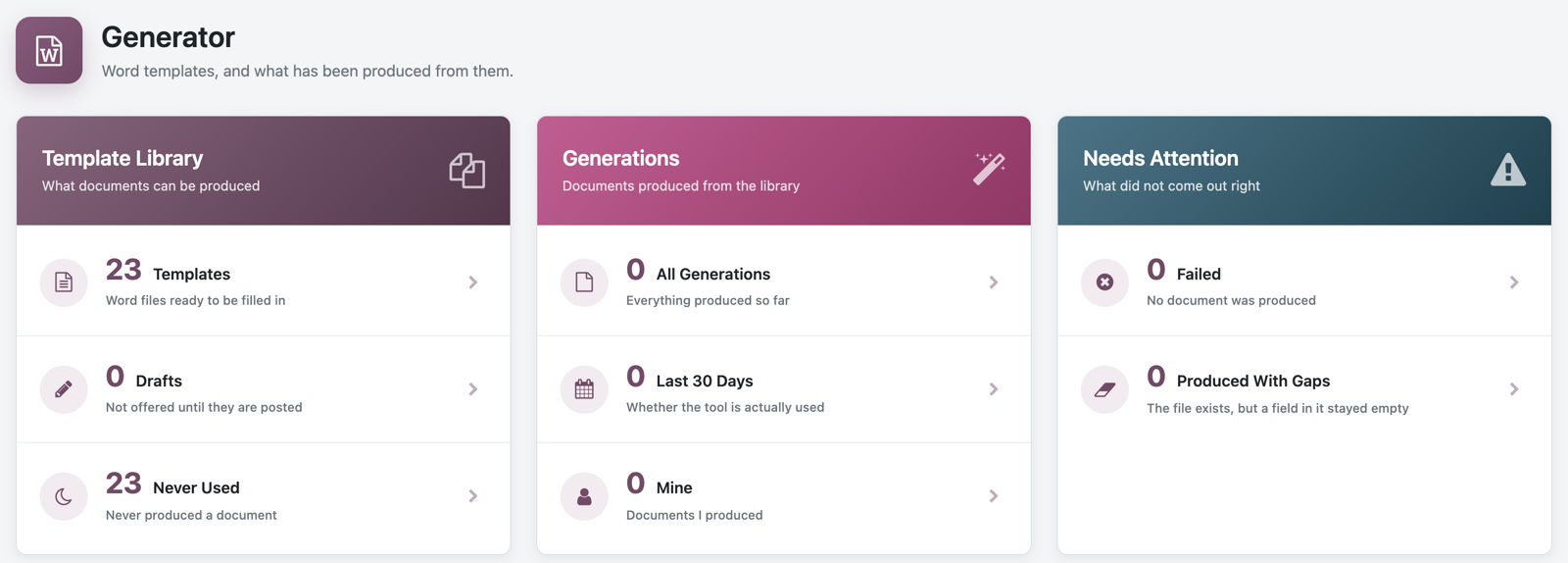The height and width of the screenshot is (563, 1568).
Task: Click 'Whether the tool is actually used'
Action: pos(725,408)
